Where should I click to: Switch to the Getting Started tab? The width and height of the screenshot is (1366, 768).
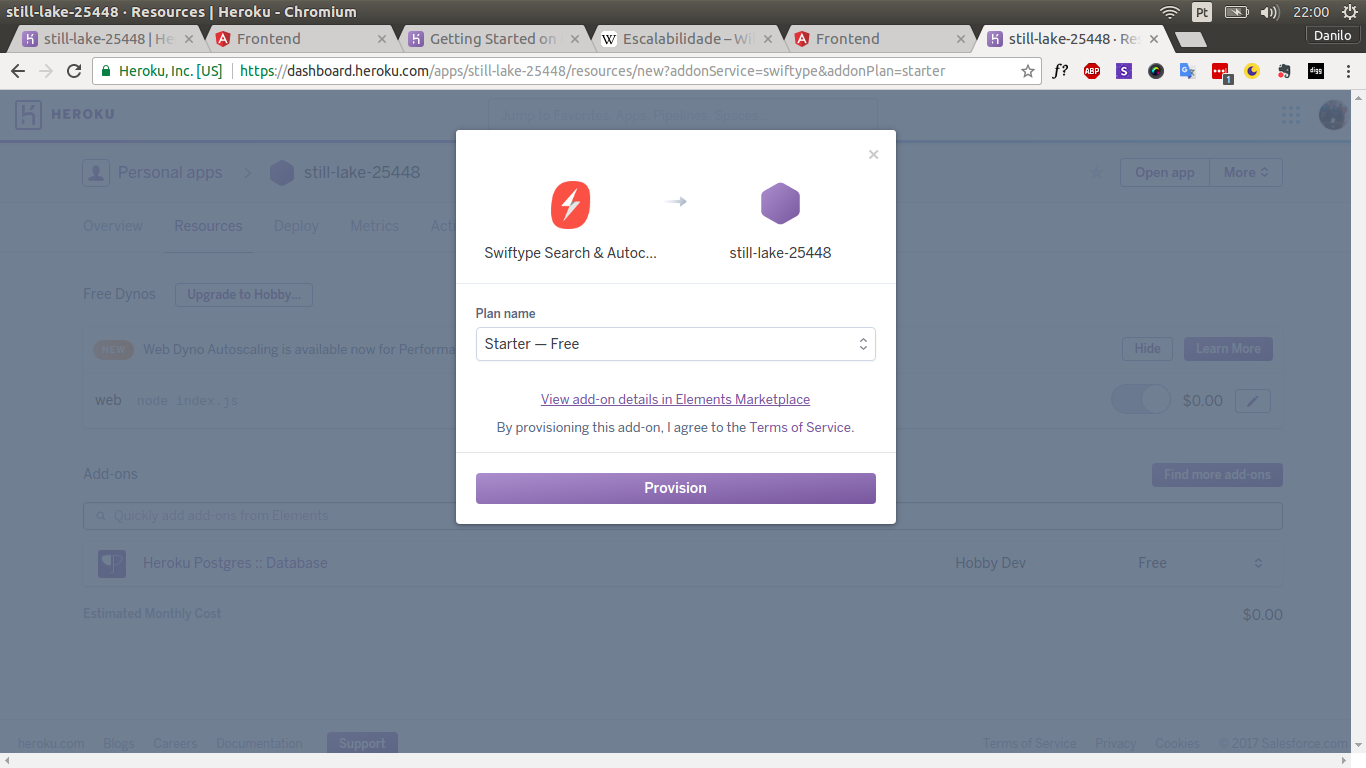[493, 39]
